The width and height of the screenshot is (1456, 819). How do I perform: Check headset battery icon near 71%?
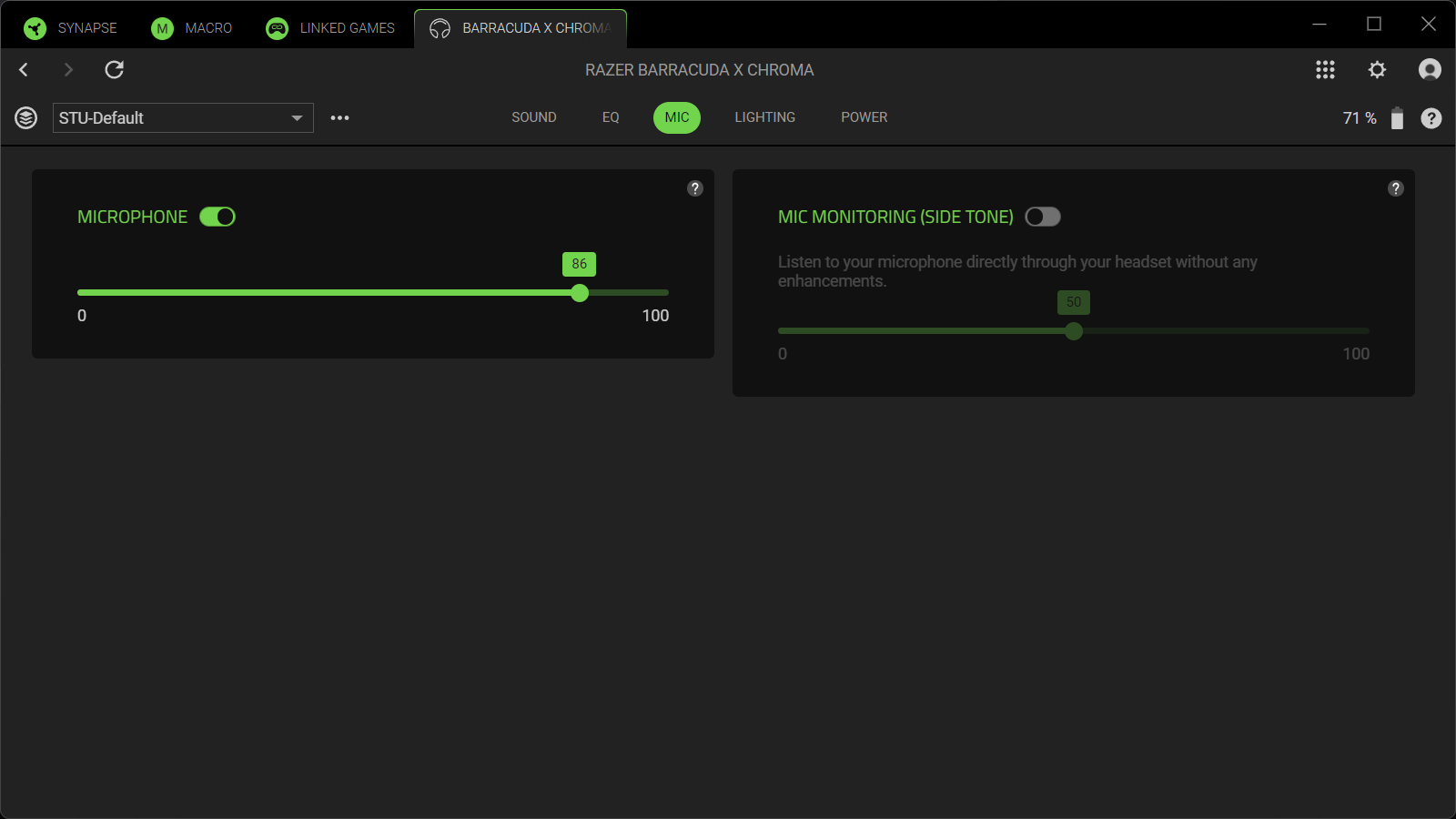pyautogui.click(x=1398, y=117)
